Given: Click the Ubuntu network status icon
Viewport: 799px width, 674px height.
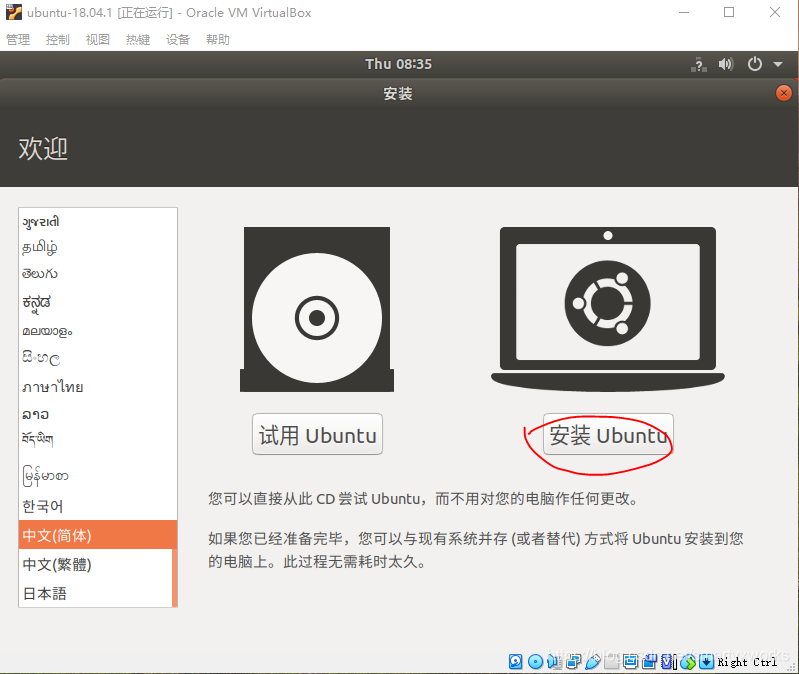Looking at the screenshot, I should click(x=699, y=65).
